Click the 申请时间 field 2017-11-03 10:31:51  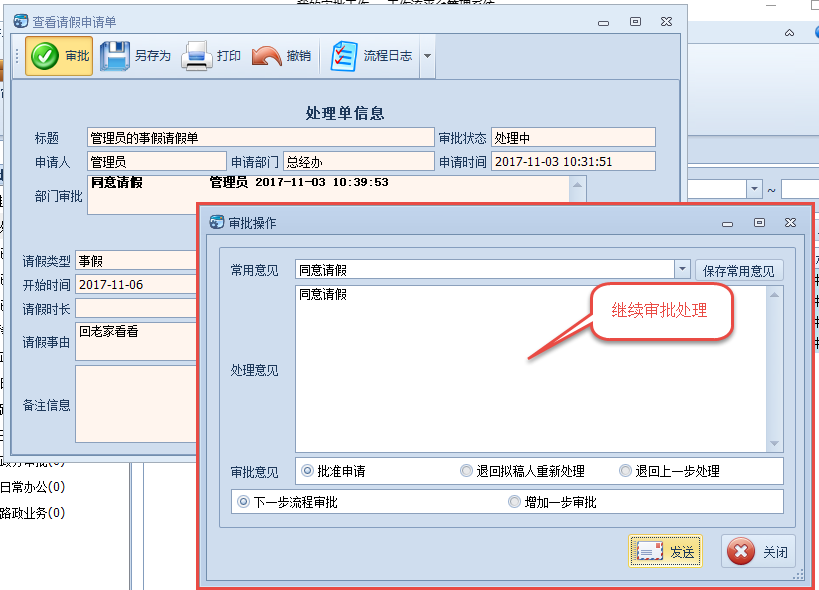click(x=573, y=162)
